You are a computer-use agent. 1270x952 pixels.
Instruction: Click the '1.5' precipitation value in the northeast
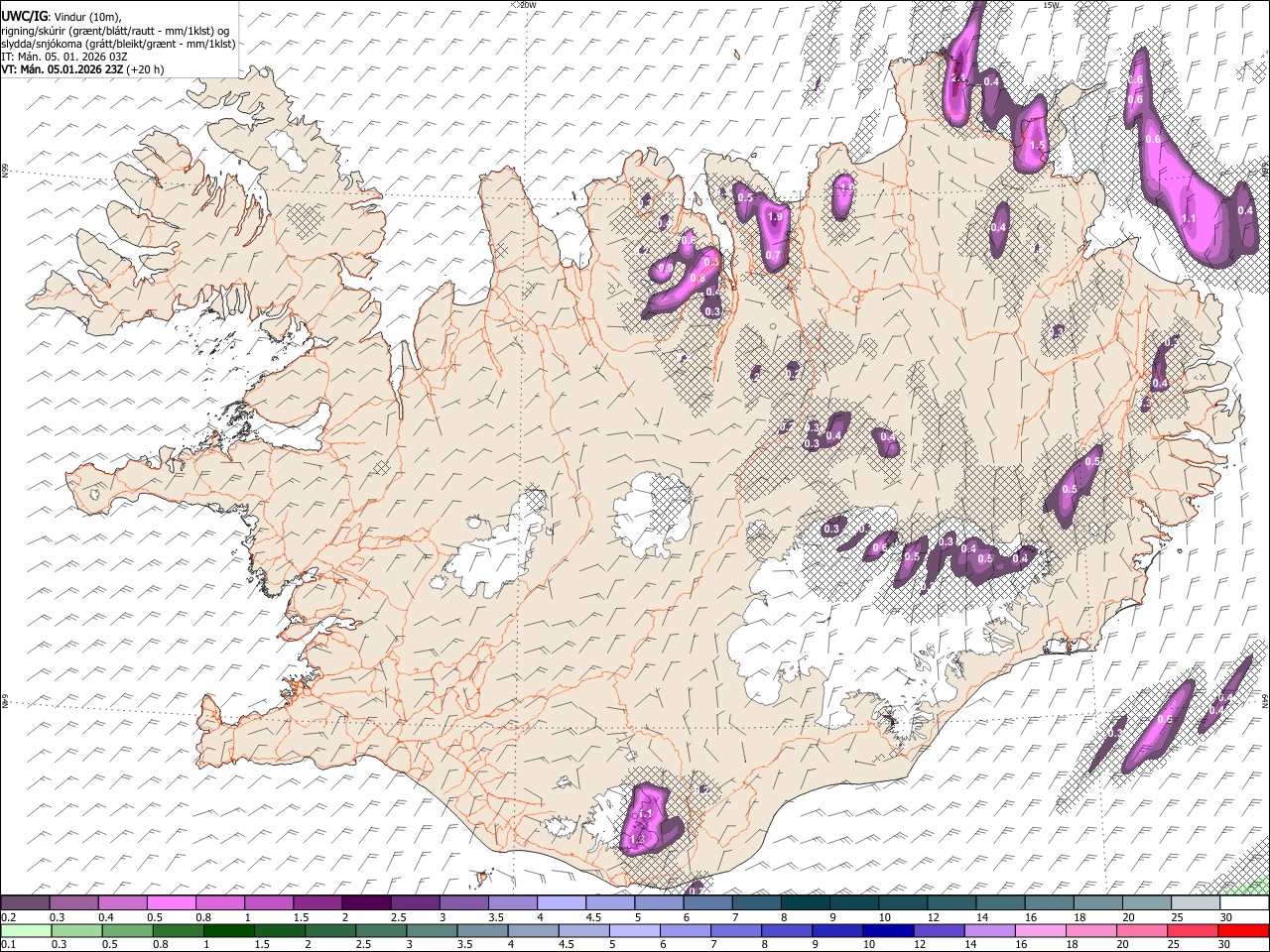(x=1037, y=146)
